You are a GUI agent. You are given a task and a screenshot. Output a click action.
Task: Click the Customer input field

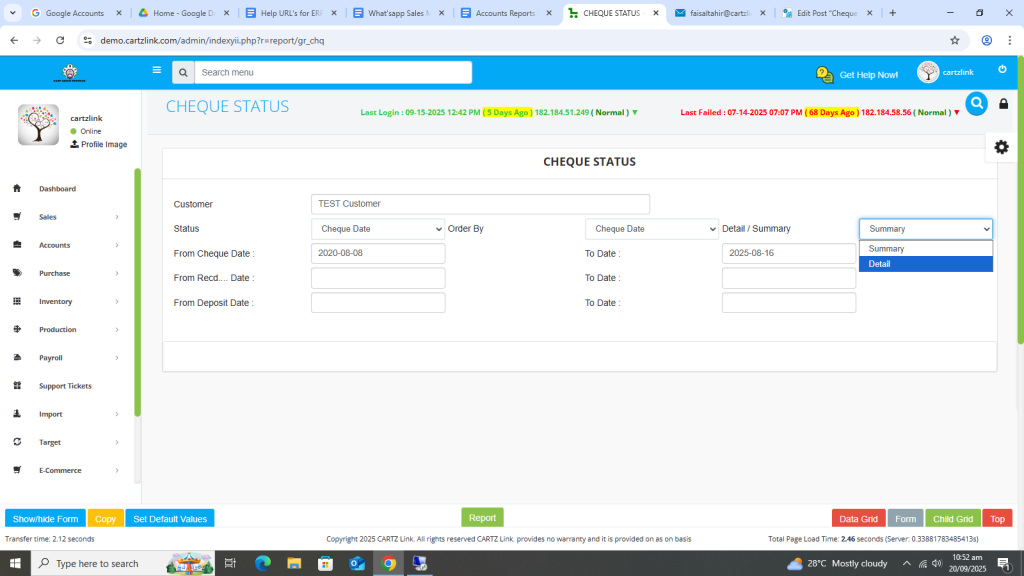point(480,204)
